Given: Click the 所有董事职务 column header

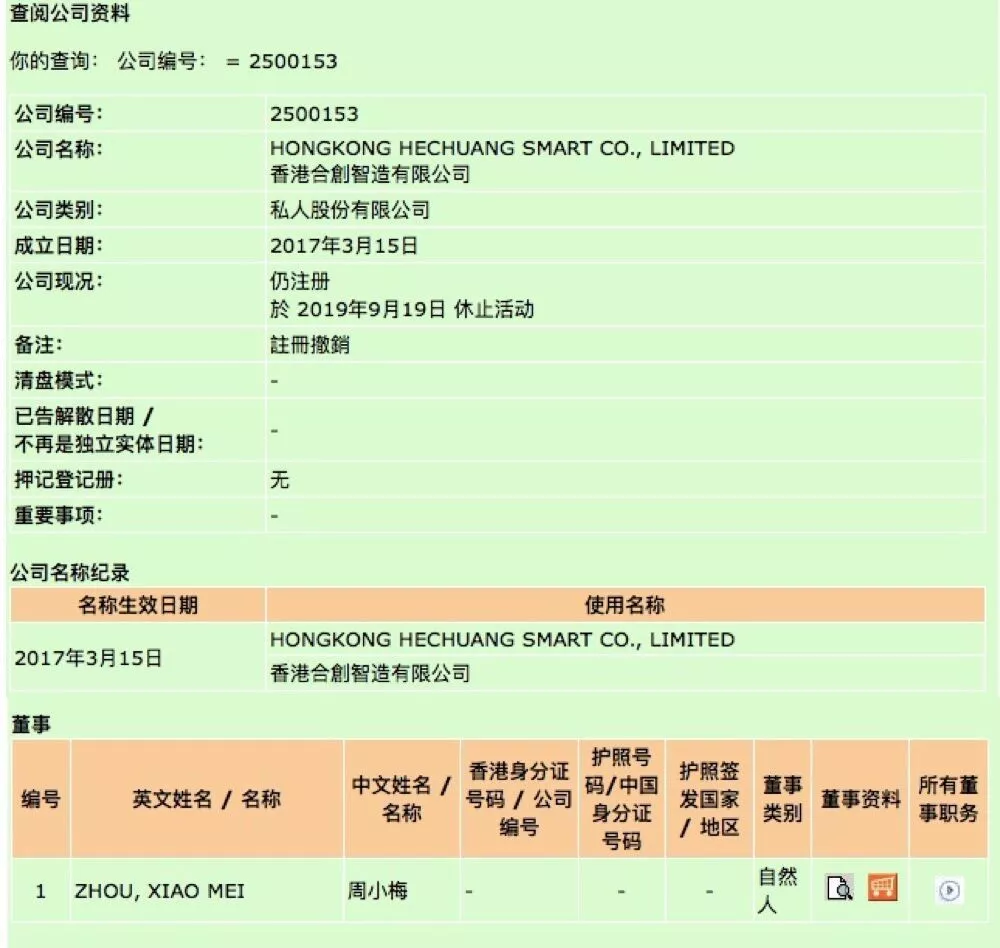Looking at the screenshot, I should [948, 799].
